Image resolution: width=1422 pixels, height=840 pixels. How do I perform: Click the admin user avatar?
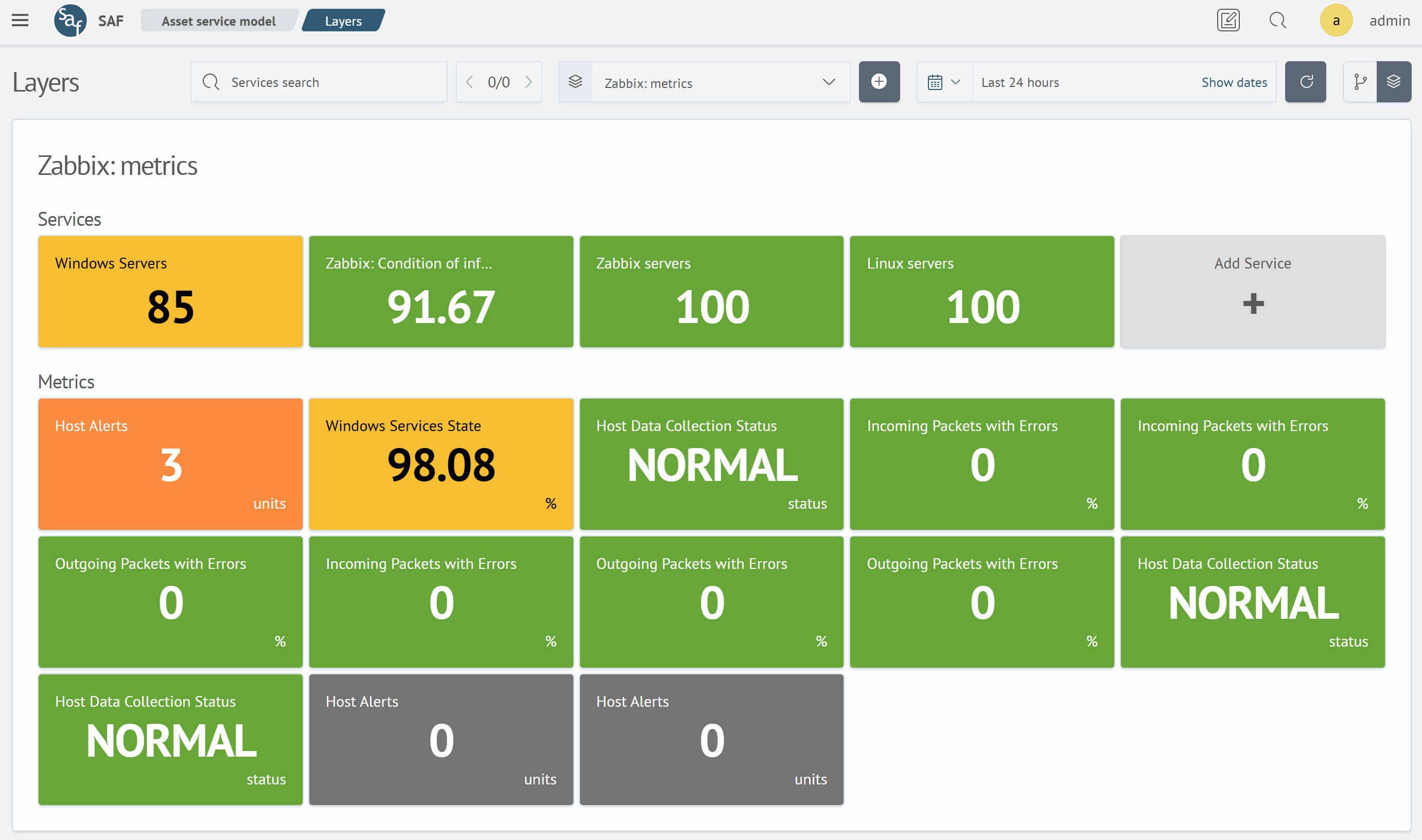[1336, 21]
